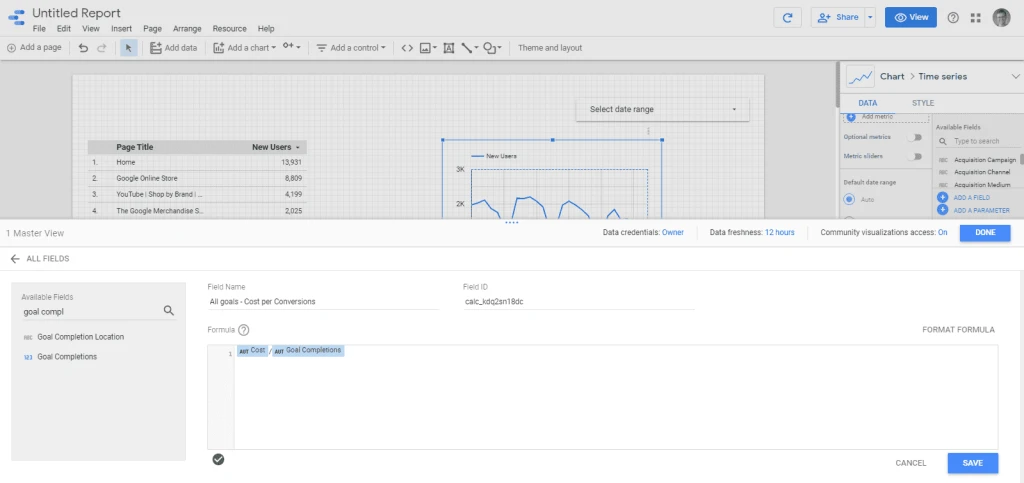Click the URL embed code icon
Viewport: 1024px width, 483px height.
pyautogui.click(x=407, y=48)
